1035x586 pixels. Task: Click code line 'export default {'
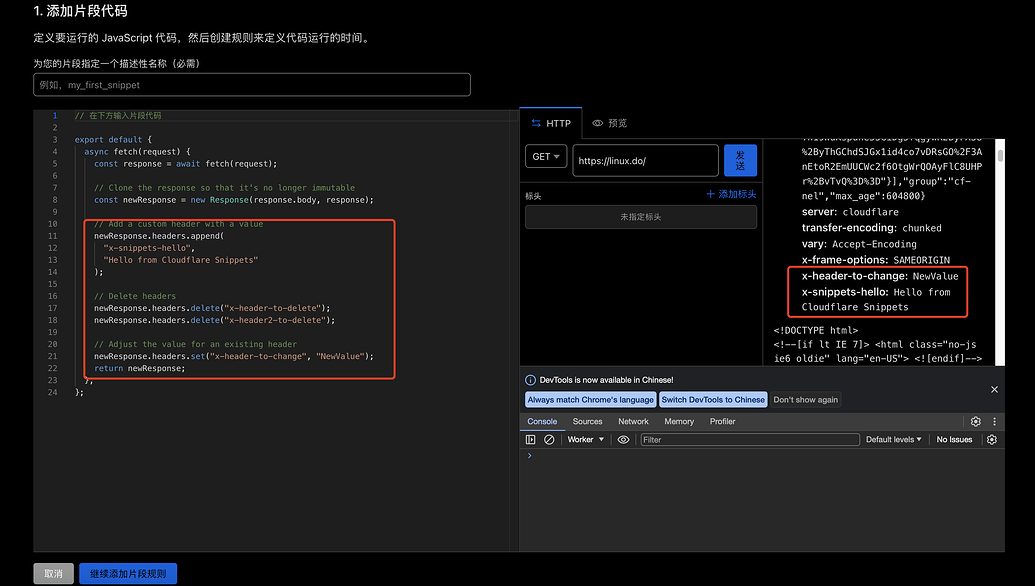tap(113, 139)
